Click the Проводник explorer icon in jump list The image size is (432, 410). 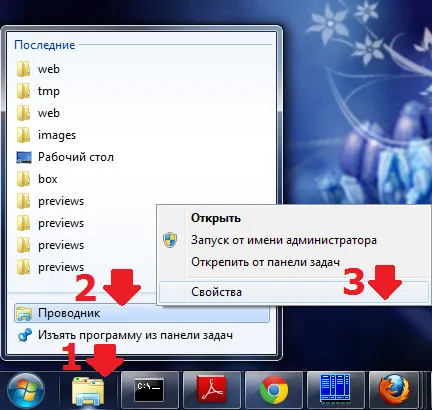point(24,313)
